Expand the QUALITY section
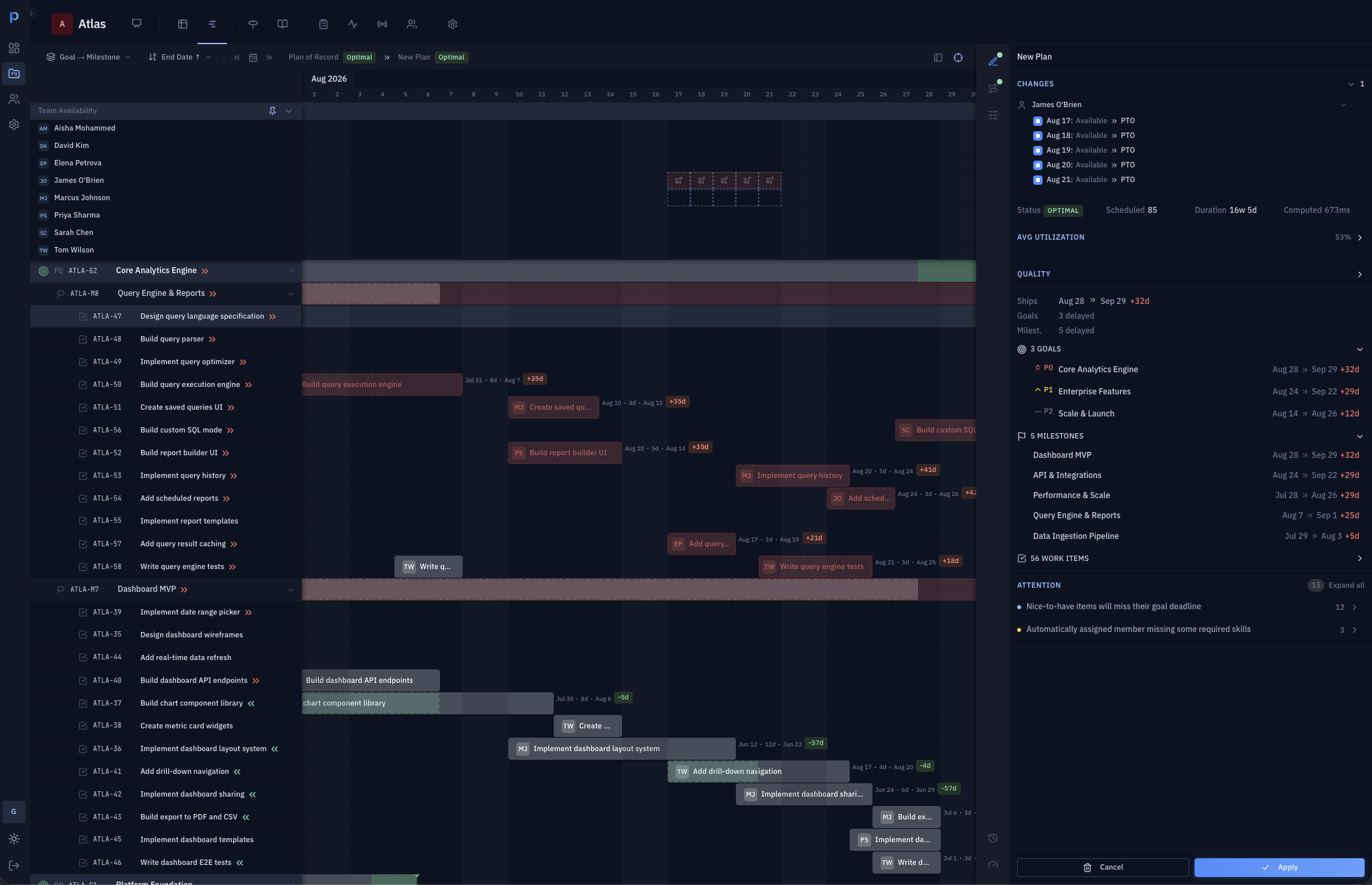Image resolution: width=1372 pixels, height=885 pixels. tap(1359, 274)
